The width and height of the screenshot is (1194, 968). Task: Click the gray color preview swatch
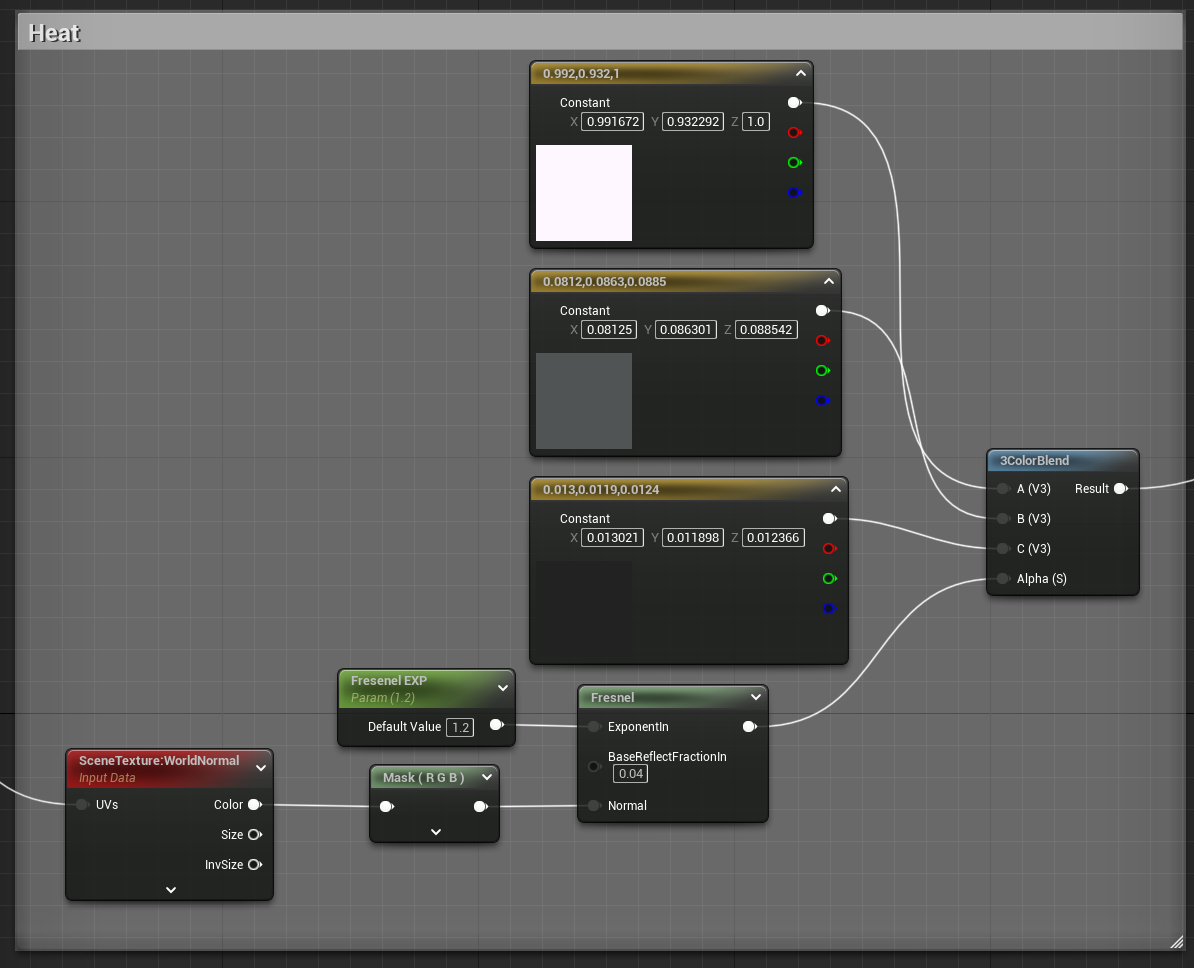(584, 401)
